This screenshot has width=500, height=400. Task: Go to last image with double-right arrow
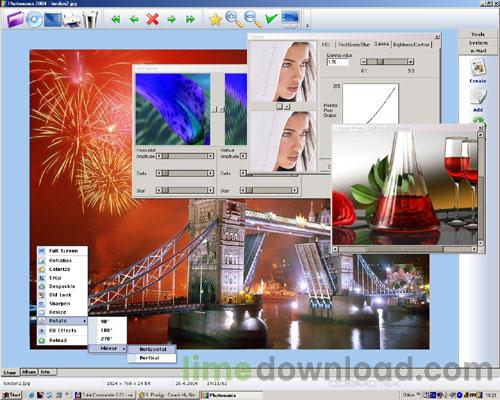coord(190,19)
